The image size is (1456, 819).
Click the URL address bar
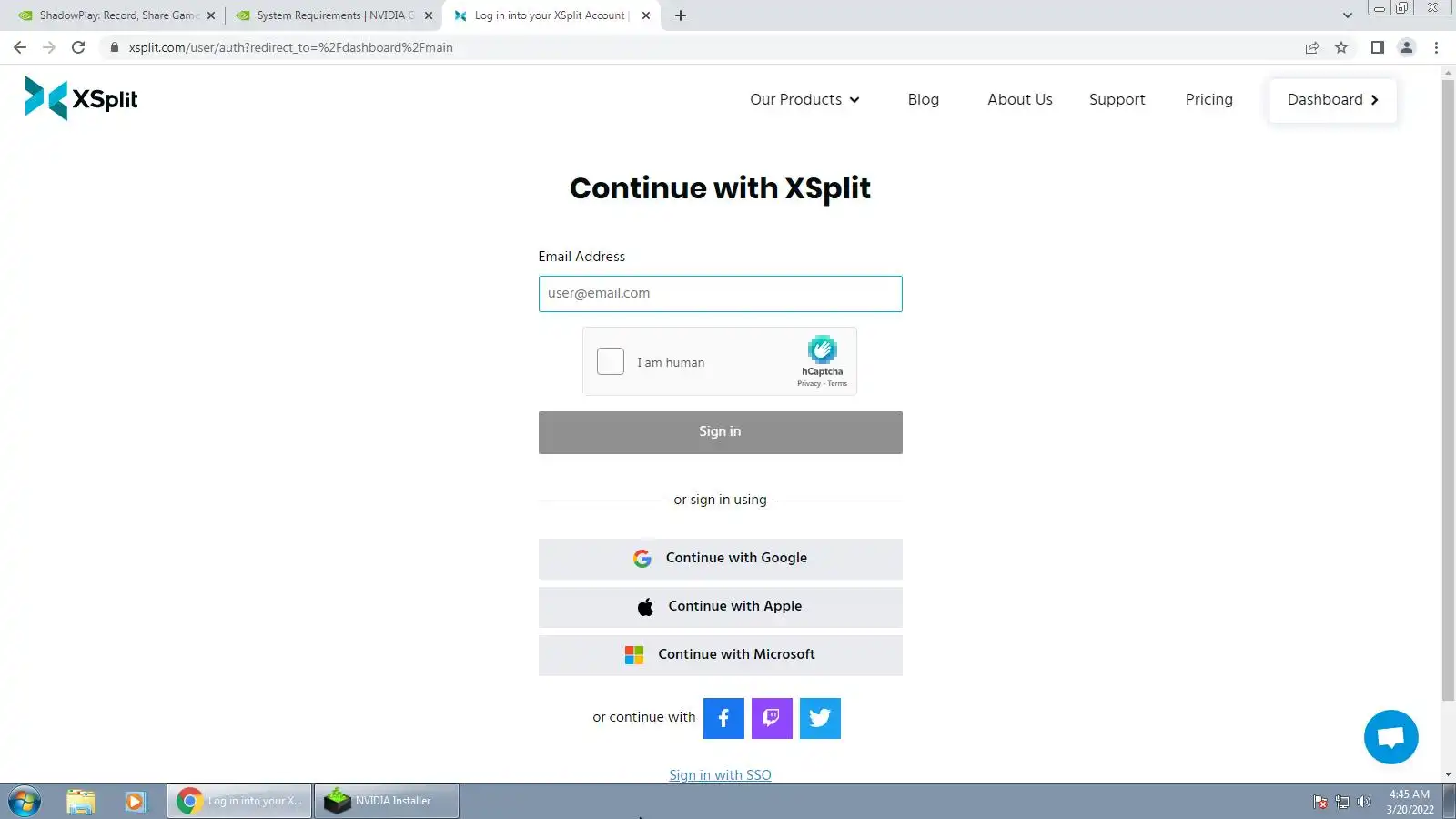(701, 47)
